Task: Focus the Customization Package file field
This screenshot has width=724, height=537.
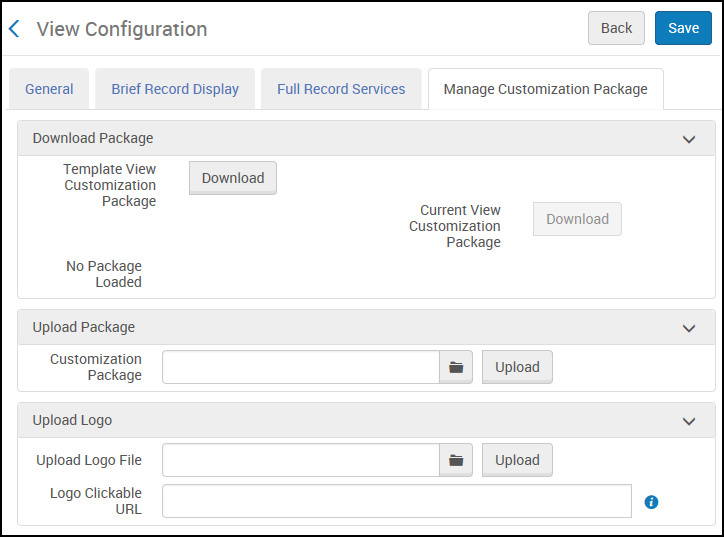Action: [301, 367]
